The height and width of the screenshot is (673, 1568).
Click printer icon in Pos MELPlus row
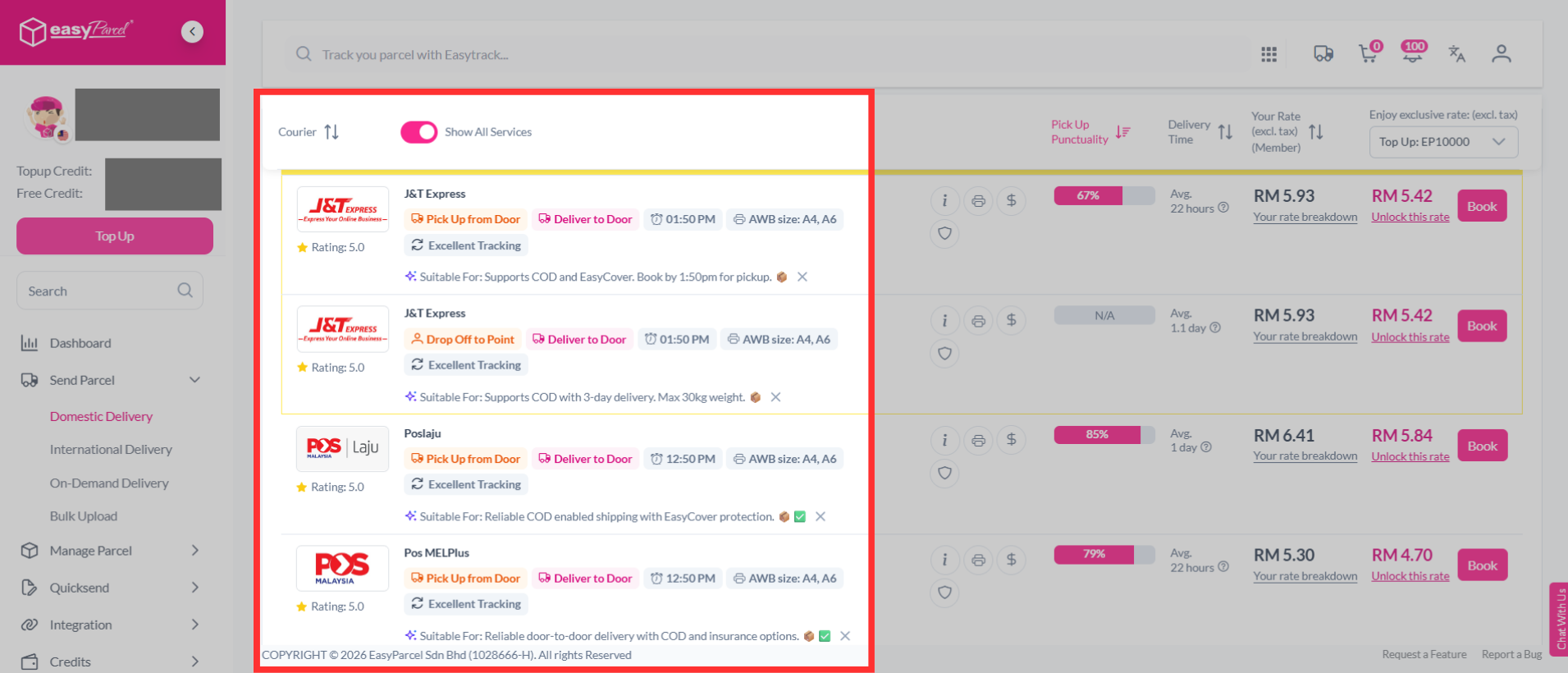pos(978,560)
